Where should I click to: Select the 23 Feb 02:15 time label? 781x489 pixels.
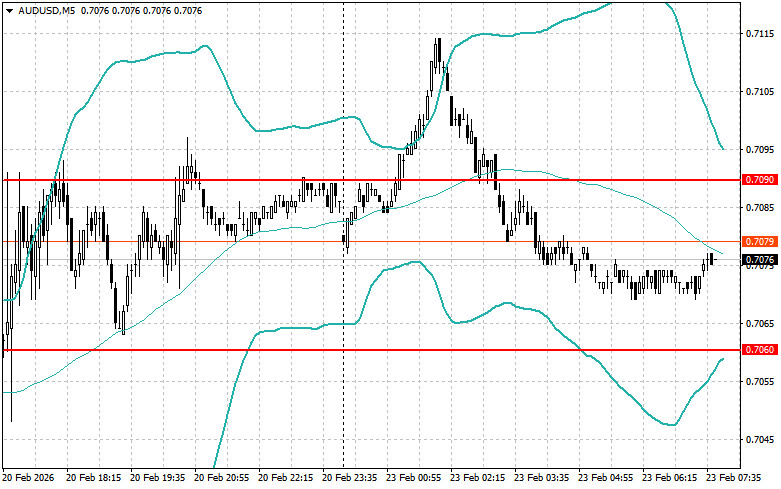pyautogui.click(x=478, y=478)
